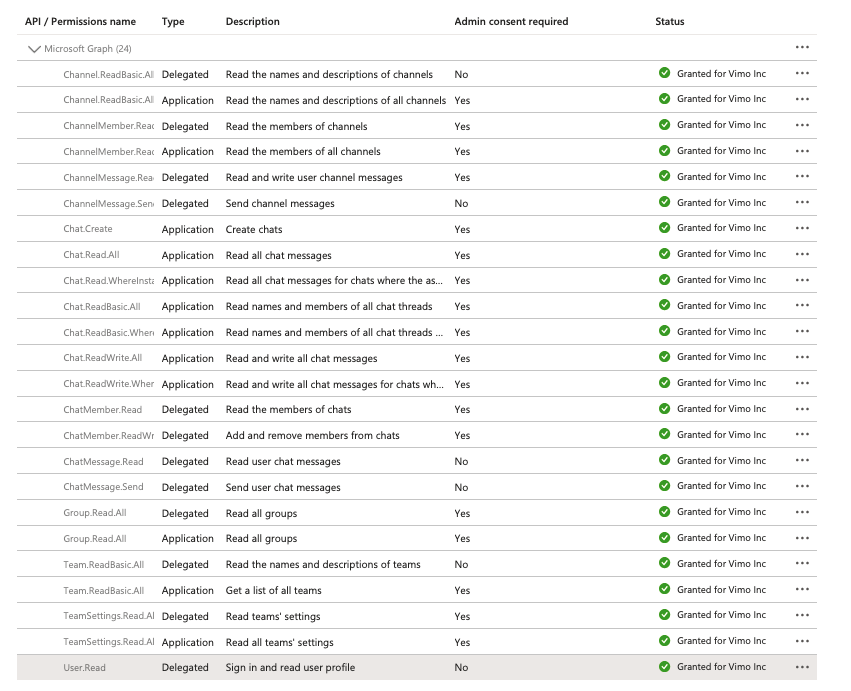
Task: Open ellipsis menu for 'Read all teams' settings' row
Action: tap(802, 642)
